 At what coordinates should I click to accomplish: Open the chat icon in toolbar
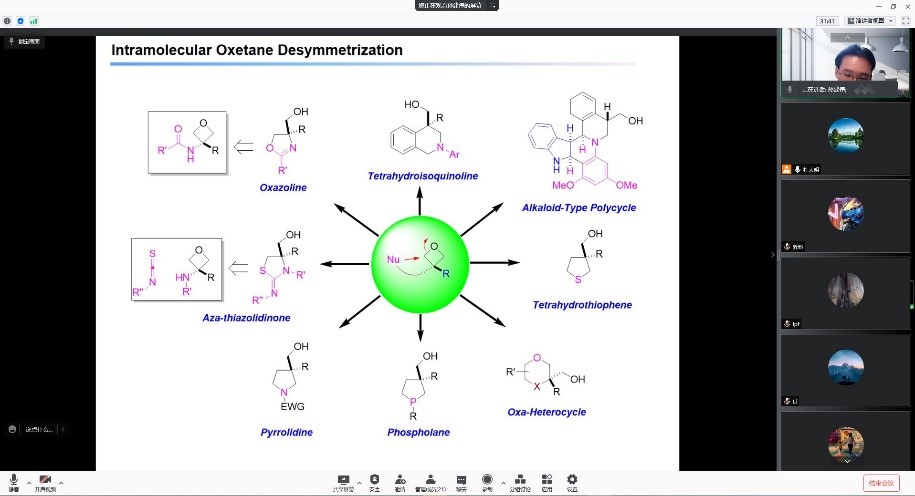(x=461, y=481)
